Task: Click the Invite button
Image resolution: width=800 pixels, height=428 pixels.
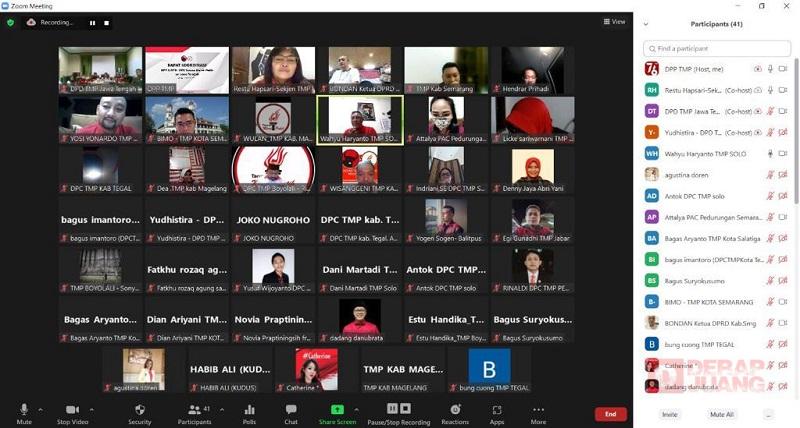Action: [x=669, y=414]
